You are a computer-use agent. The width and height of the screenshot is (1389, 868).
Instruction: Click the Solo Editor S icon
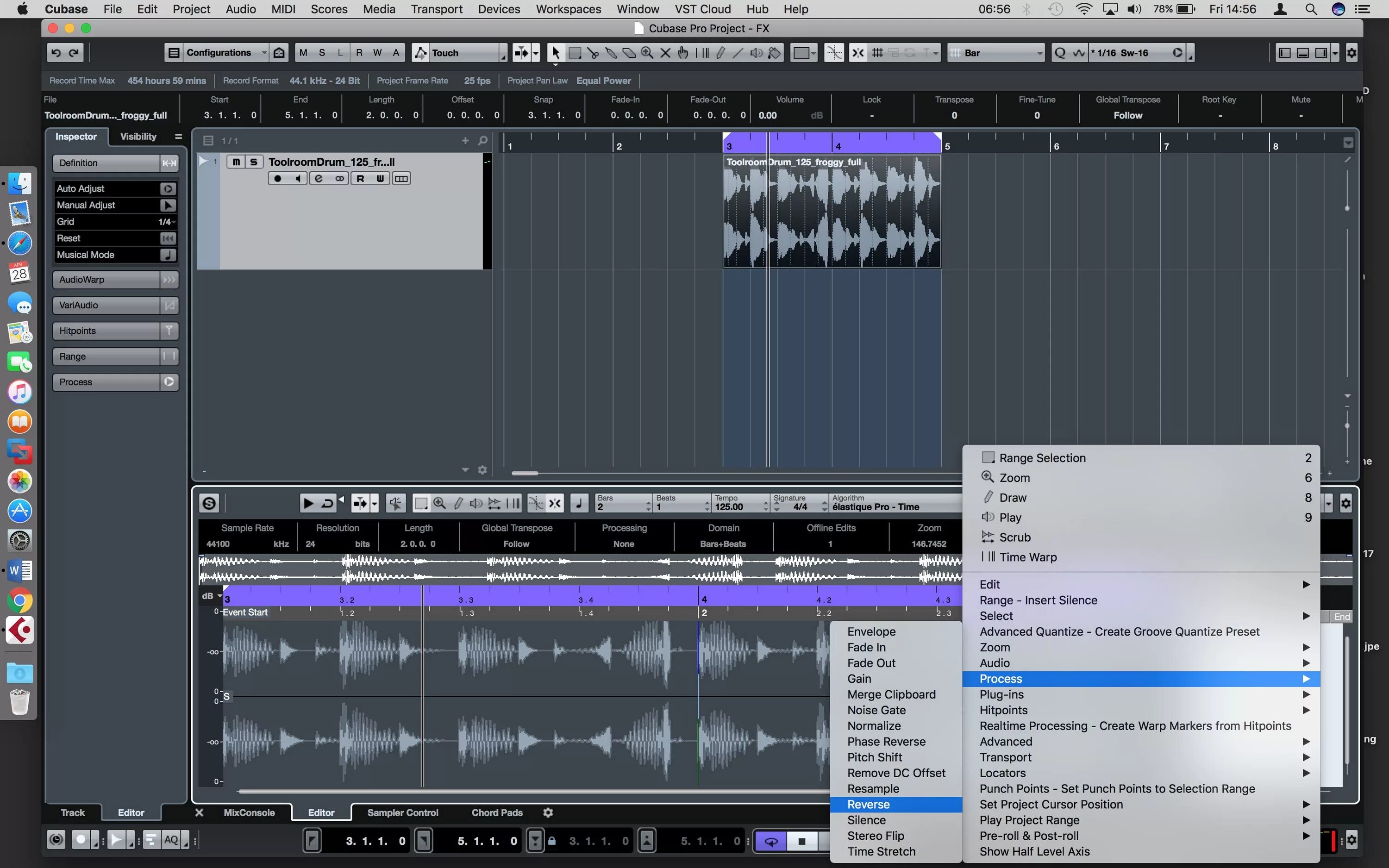(x=209, y=504)
